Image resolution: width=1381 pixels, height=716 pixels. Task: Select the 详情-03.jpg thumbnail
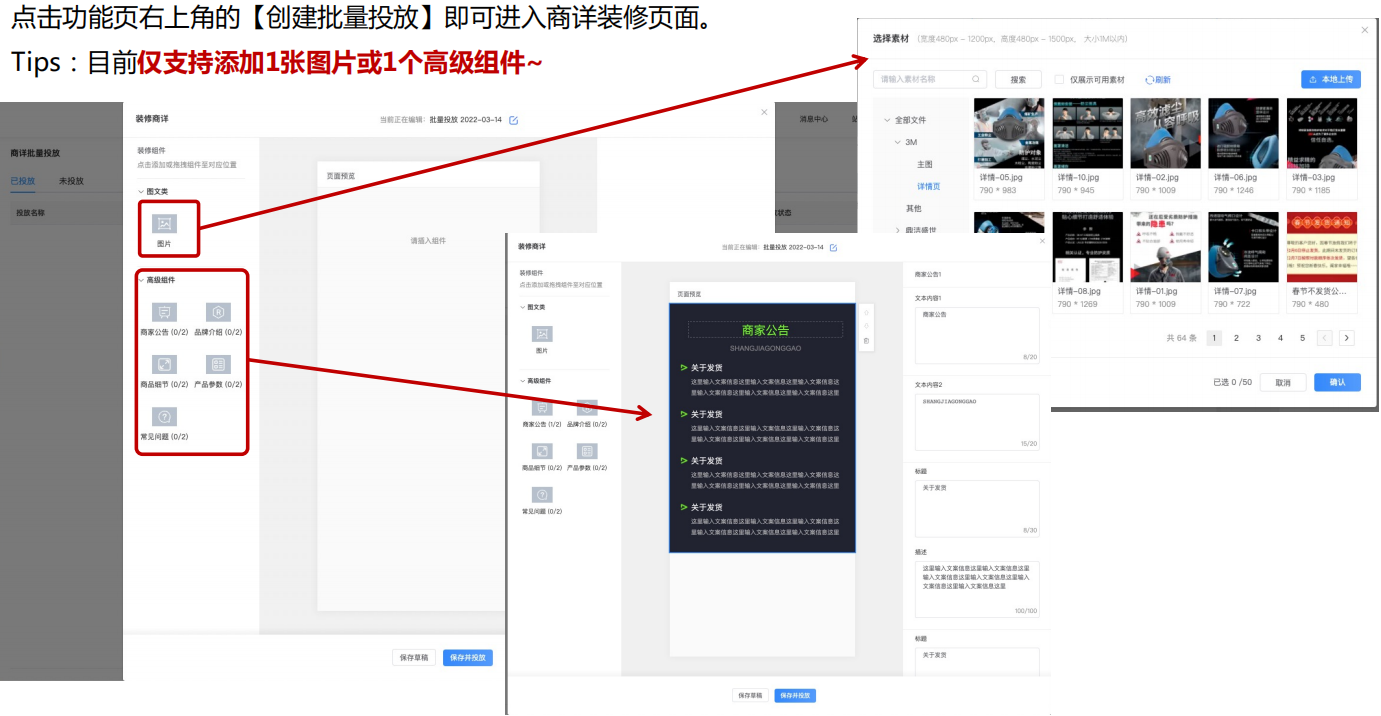1322,133
